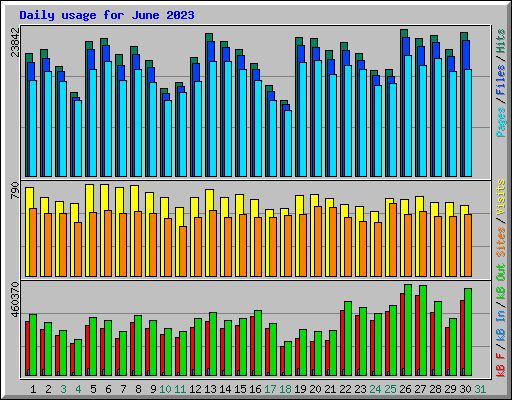Click day 6 on the x-axis
512x400 pixels.
point(108,389)
